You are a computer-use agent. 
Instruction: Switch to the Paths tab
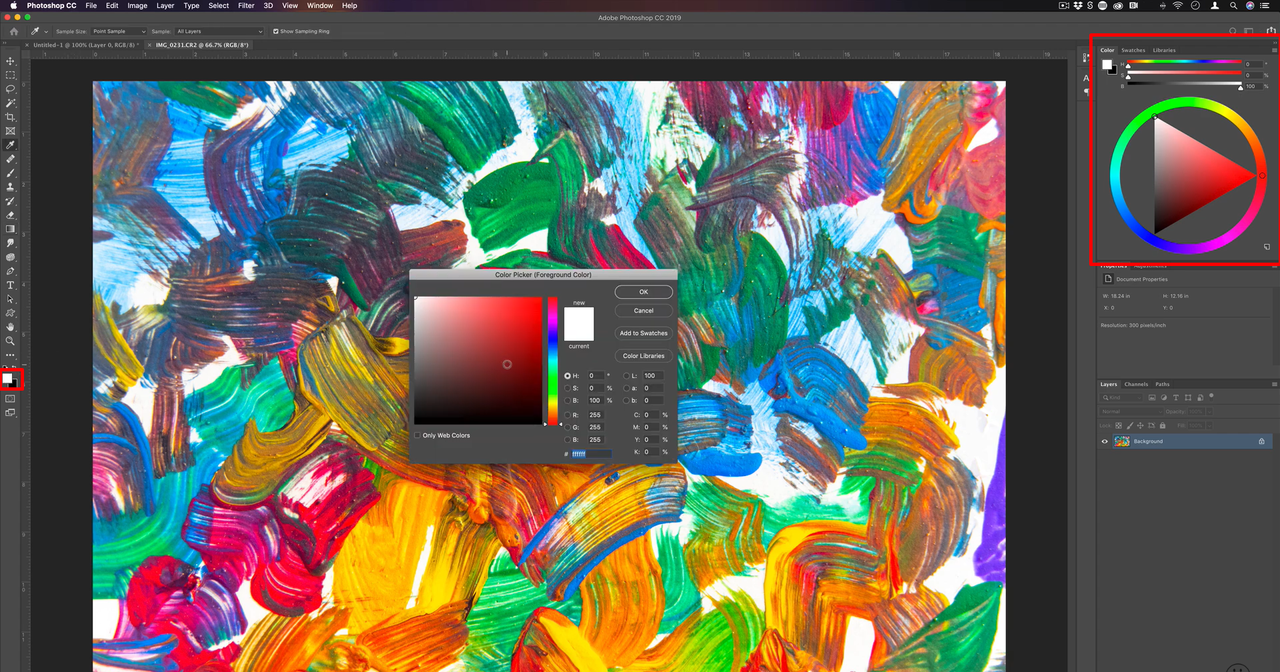pyautogui.click(x=1162, y=384)
